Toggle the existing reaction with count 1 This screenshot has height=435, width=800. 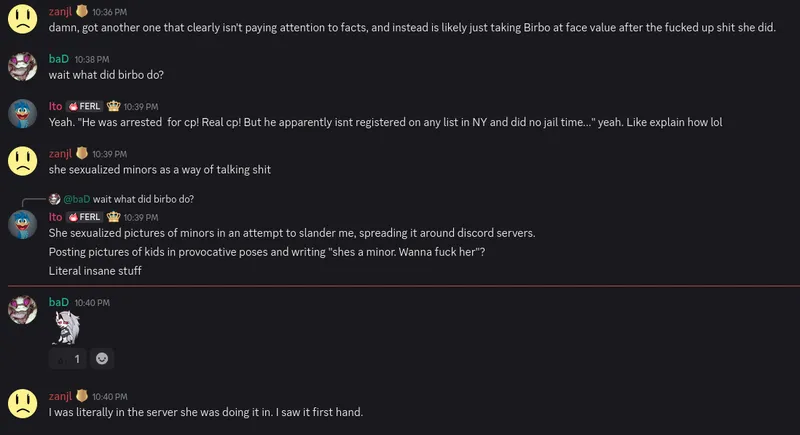[68, 358]
